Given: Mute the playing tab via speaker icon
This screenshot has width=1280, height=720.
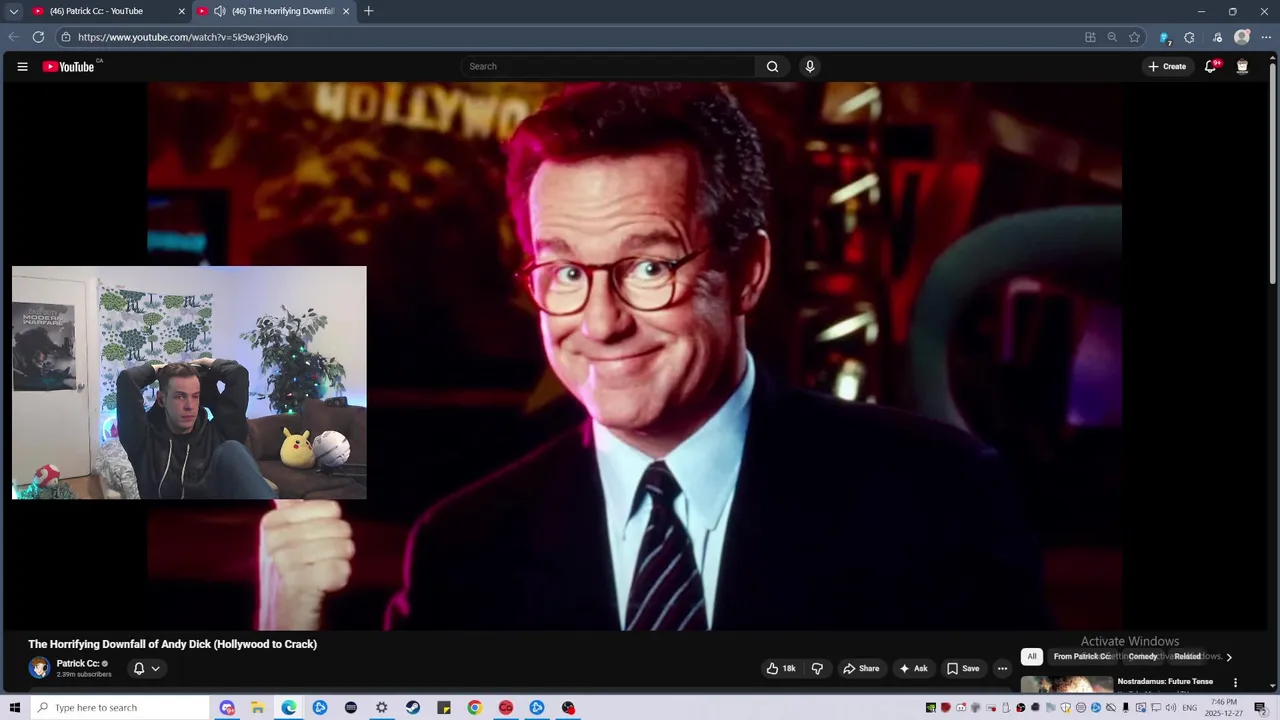Looking at the screenshot, I should (219, 11).
